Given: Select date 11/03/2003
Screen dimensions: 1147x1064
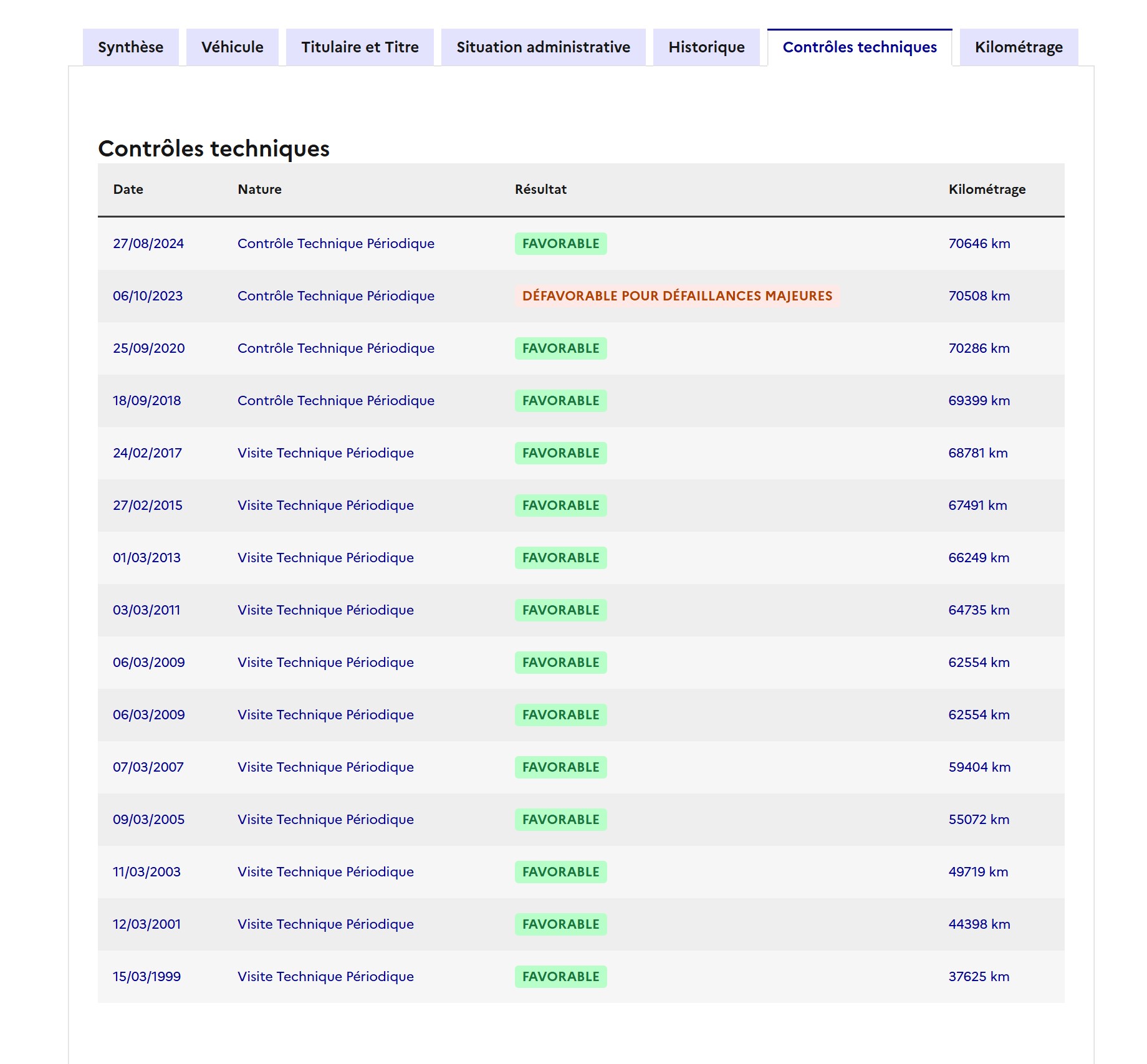Looking at the screenshot, I should click(146, 872).
